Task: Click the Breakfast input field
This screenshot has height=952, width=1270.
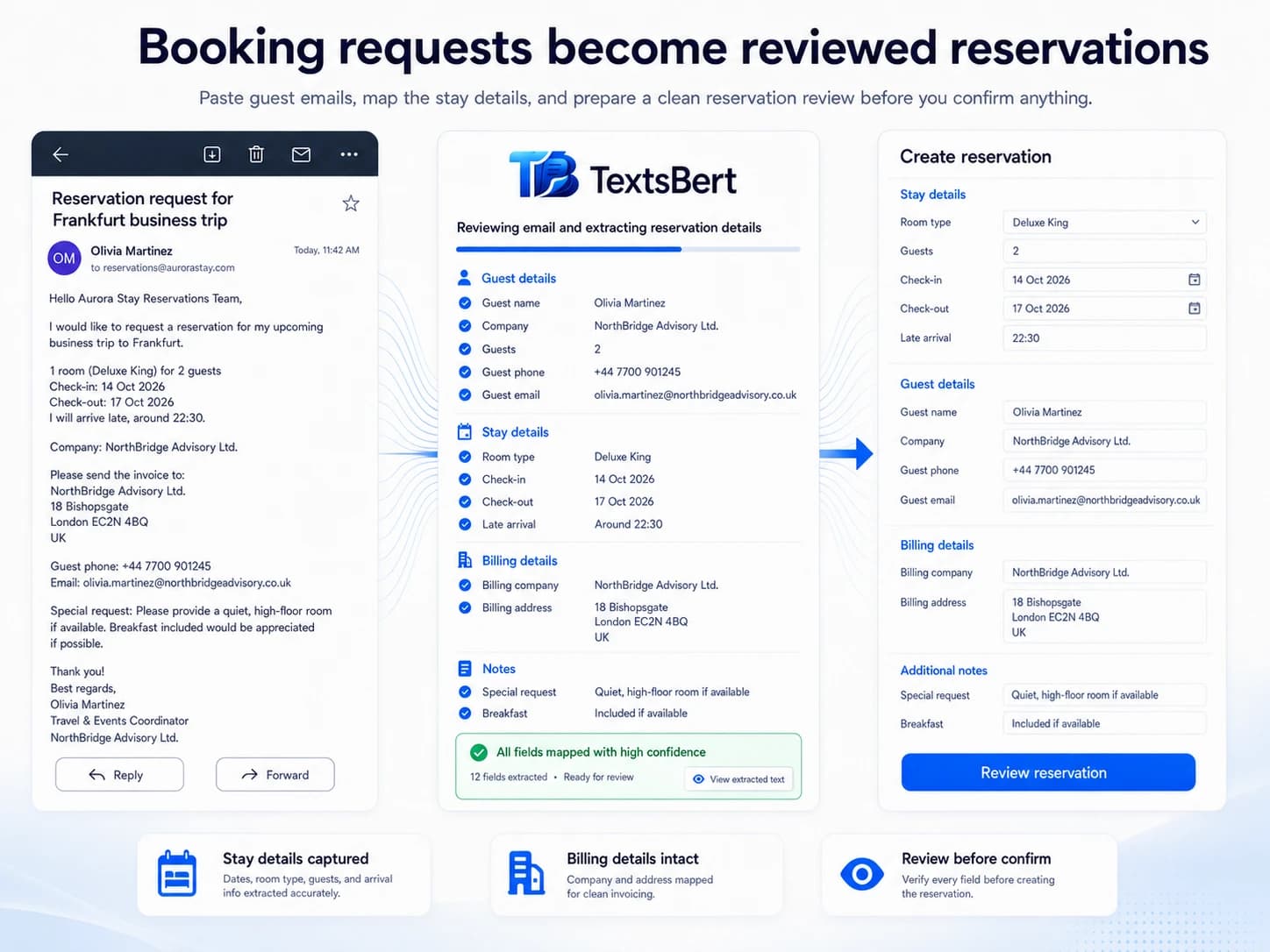Action: click(1104, 723)
